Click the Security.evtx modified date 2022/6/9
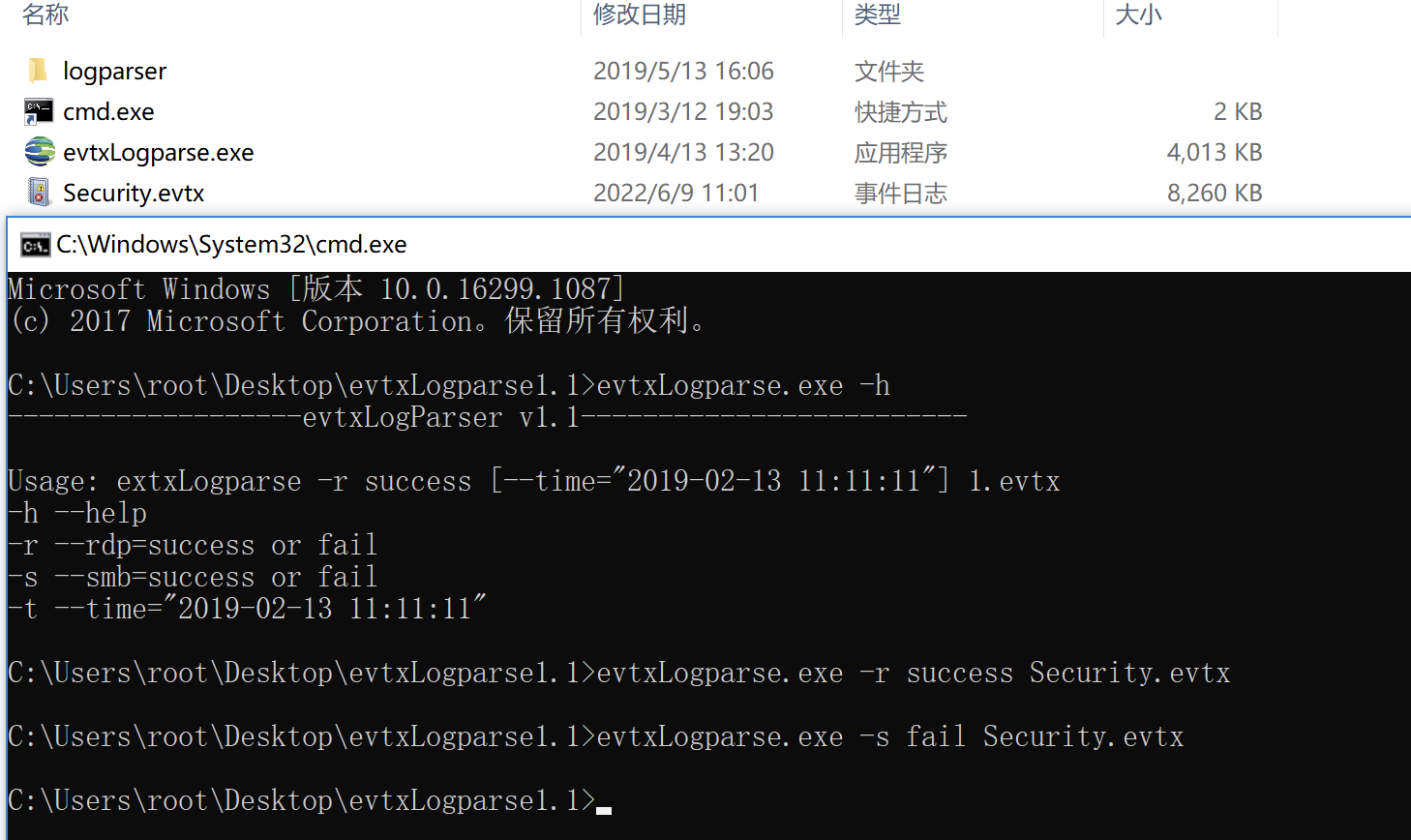The image size is (1411, 840). (675, 193)
